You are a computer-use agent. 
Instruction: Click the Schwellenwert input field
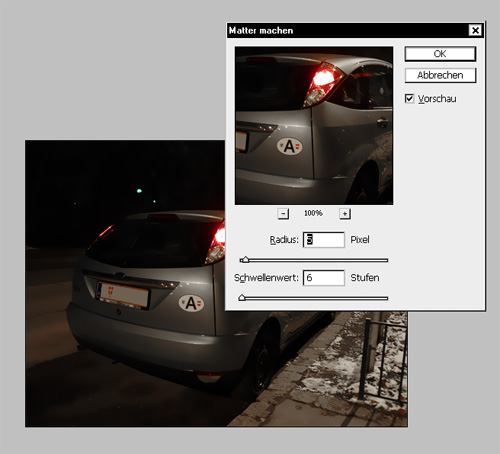[324, 278]
